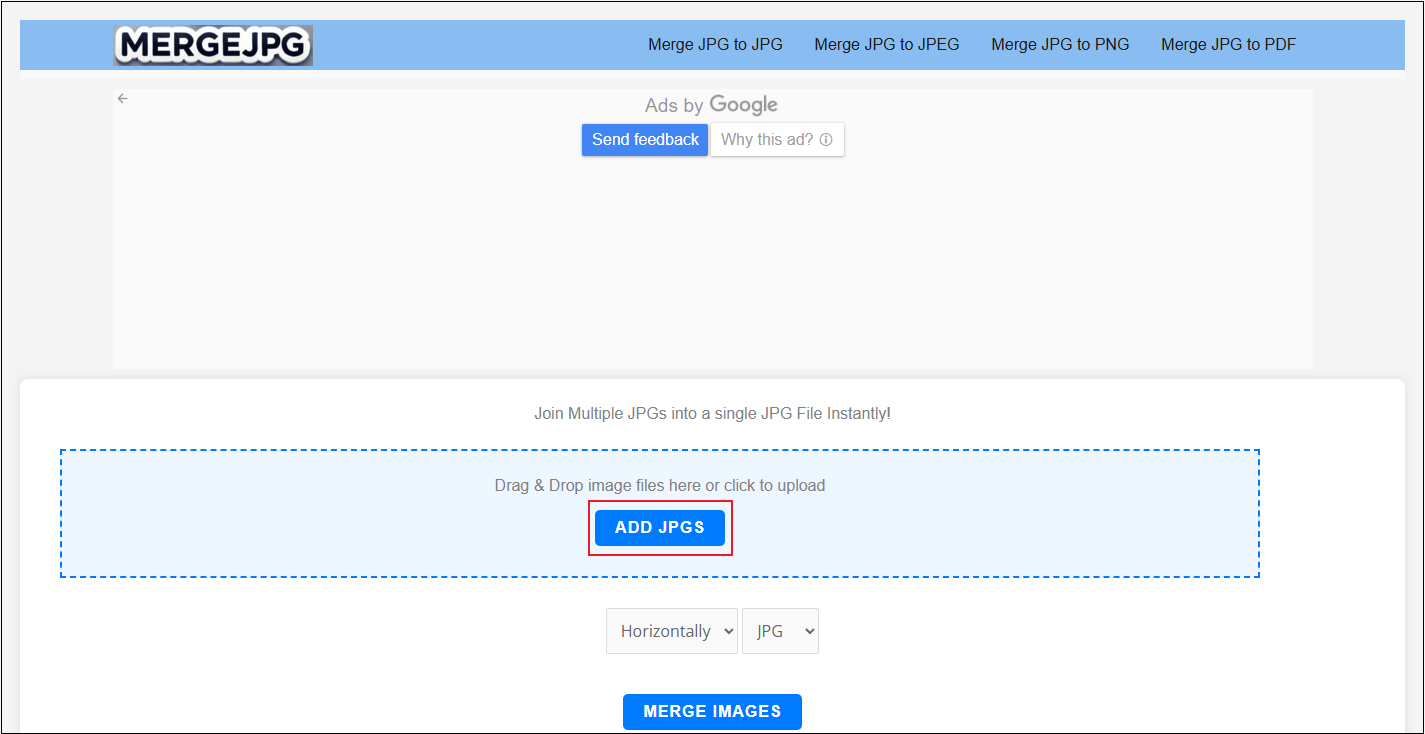Screen dimensions: 1425x734
Task: Click the info icon beside "Why this ad?"
Action: coord(825,139)
